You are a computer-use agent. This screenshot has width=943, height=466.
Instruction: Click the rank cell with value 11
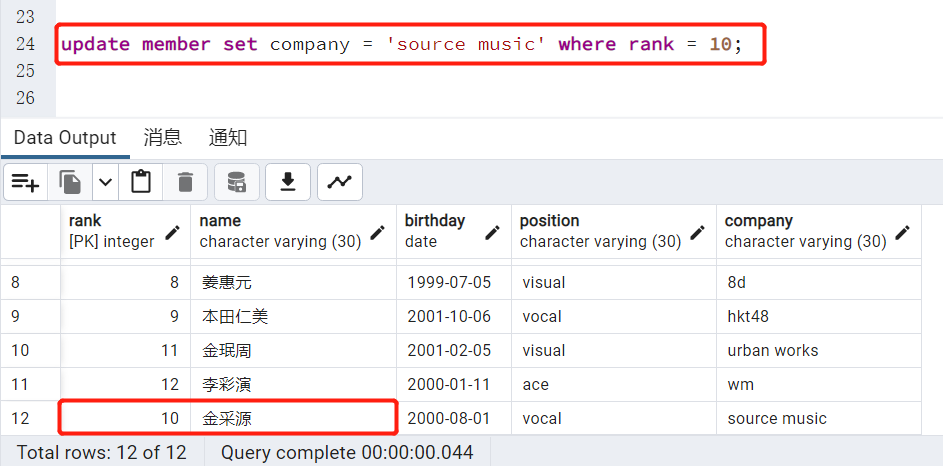pyautogui.click(x=125, y=350)
